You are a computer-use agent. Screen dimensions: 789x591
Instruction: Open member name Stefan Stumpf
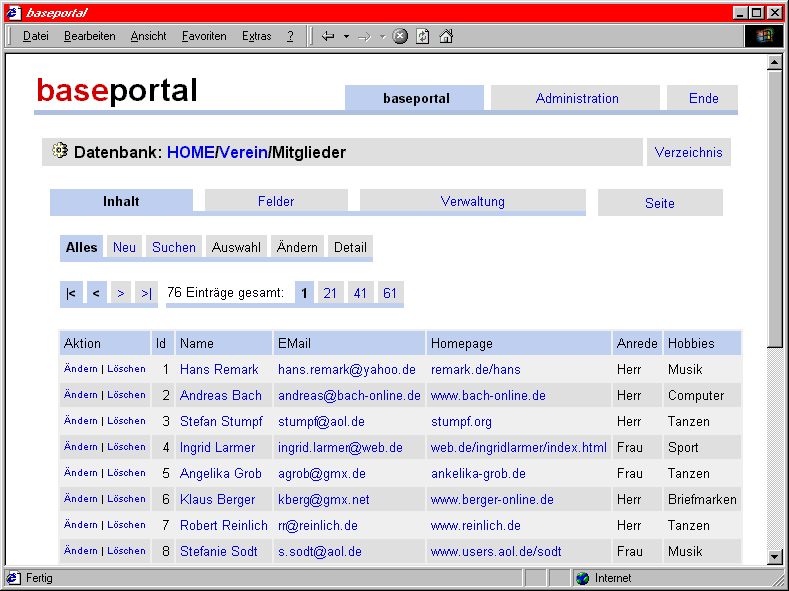[221, 421]
